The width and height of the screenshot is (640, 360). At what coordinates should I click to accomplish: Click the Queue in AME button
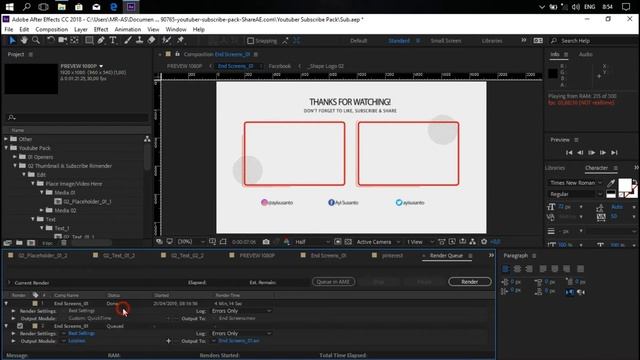point(333,282)
